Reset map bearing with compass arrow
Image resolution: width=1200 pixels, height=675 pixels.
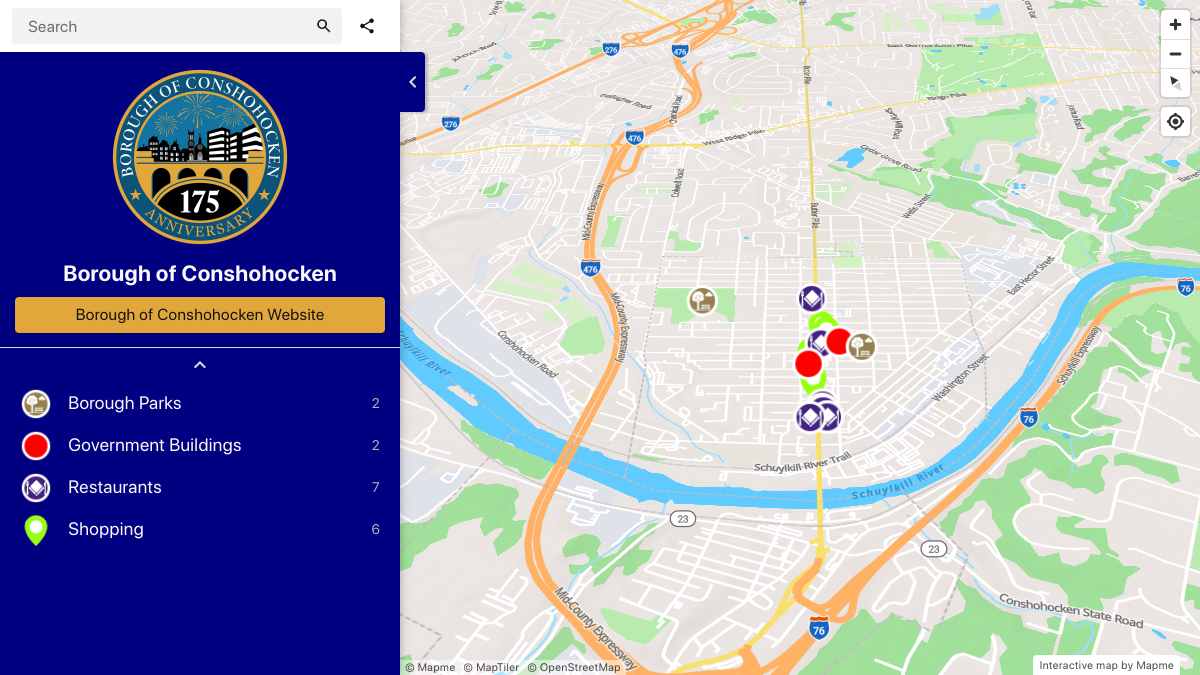pyautogui.click(x=1175, y=83)
